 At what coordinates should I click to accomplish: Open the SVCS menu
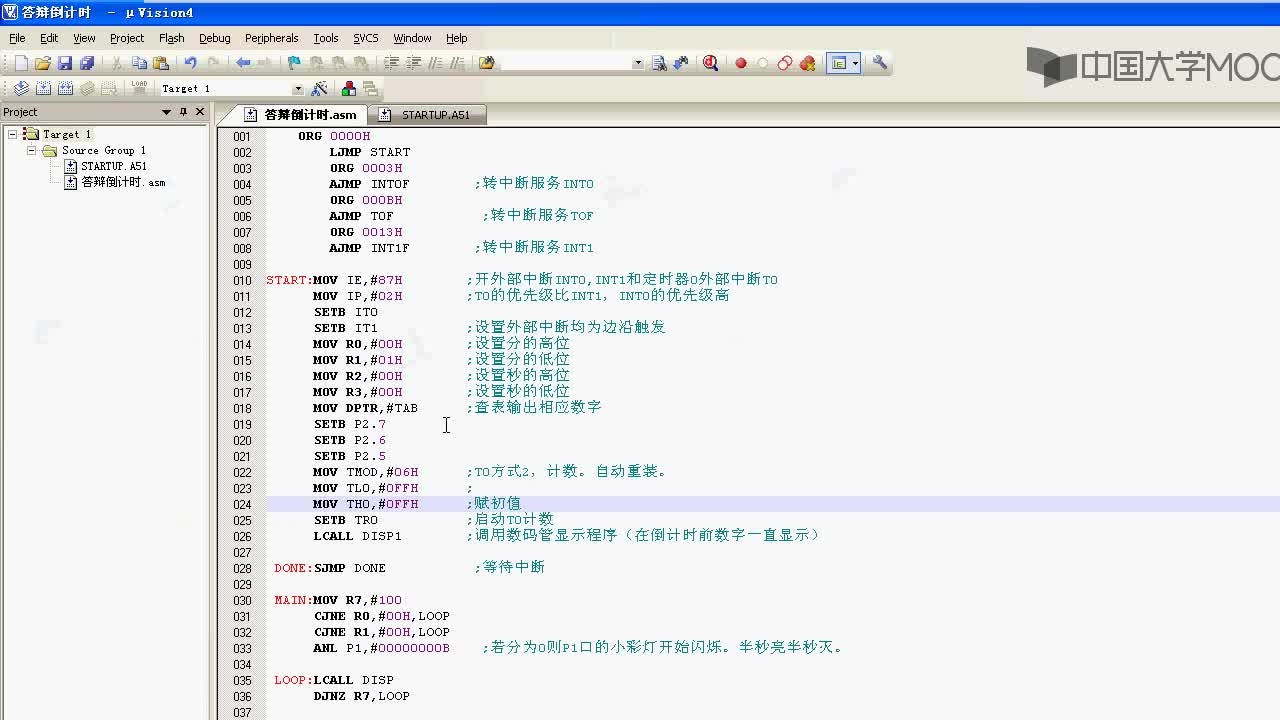366,38
